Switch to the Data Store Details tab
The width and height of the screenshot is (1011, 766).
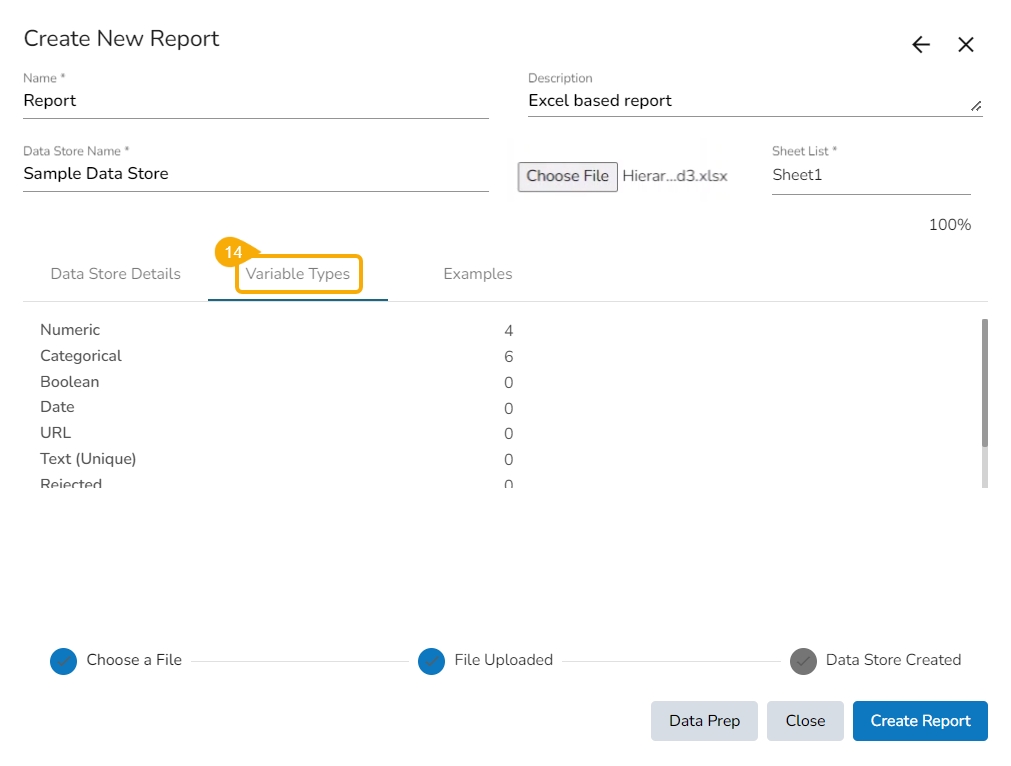[116, 274]
